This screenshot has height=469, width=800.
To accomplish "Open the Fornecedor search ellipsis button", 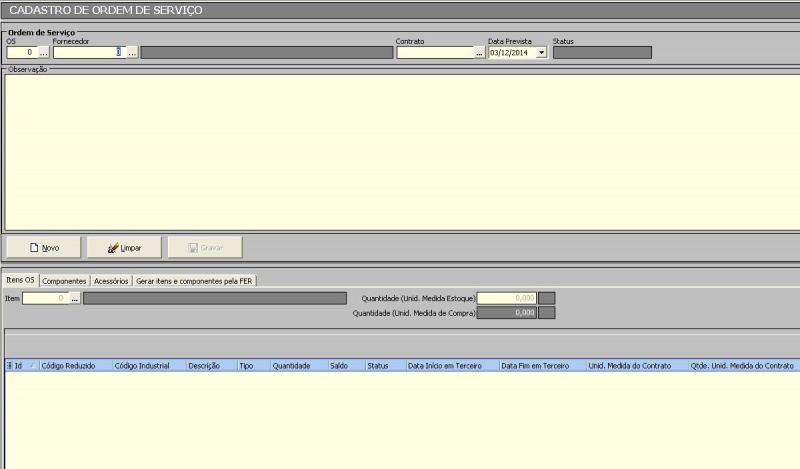I will pos(131,53).
